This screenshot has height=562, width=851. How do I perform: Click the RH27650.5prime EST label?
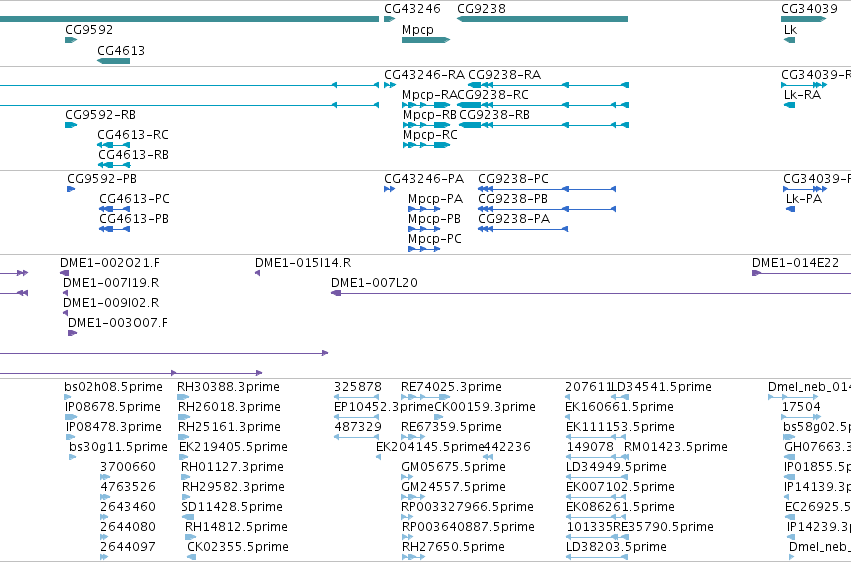coord(453,547)
